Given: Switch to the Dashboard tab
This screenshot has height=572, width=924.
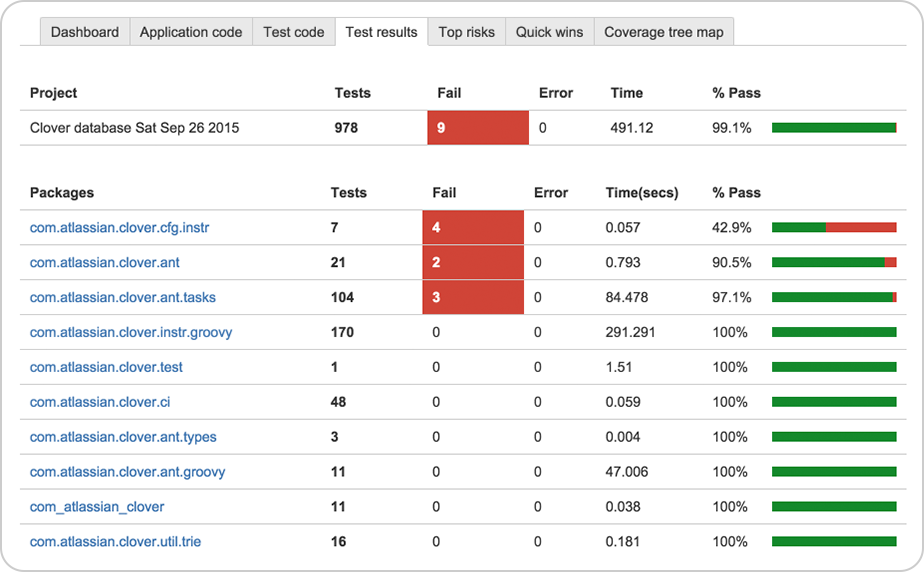Looking at the screenshot, I should coord(85,32).
